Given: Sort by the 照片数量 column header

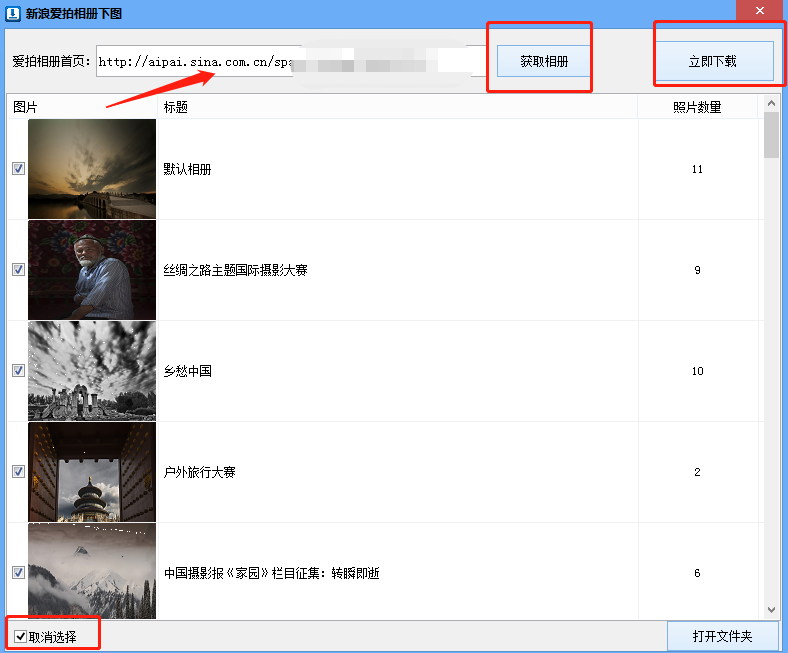Looking at the screenshot, I should (697, 107).
